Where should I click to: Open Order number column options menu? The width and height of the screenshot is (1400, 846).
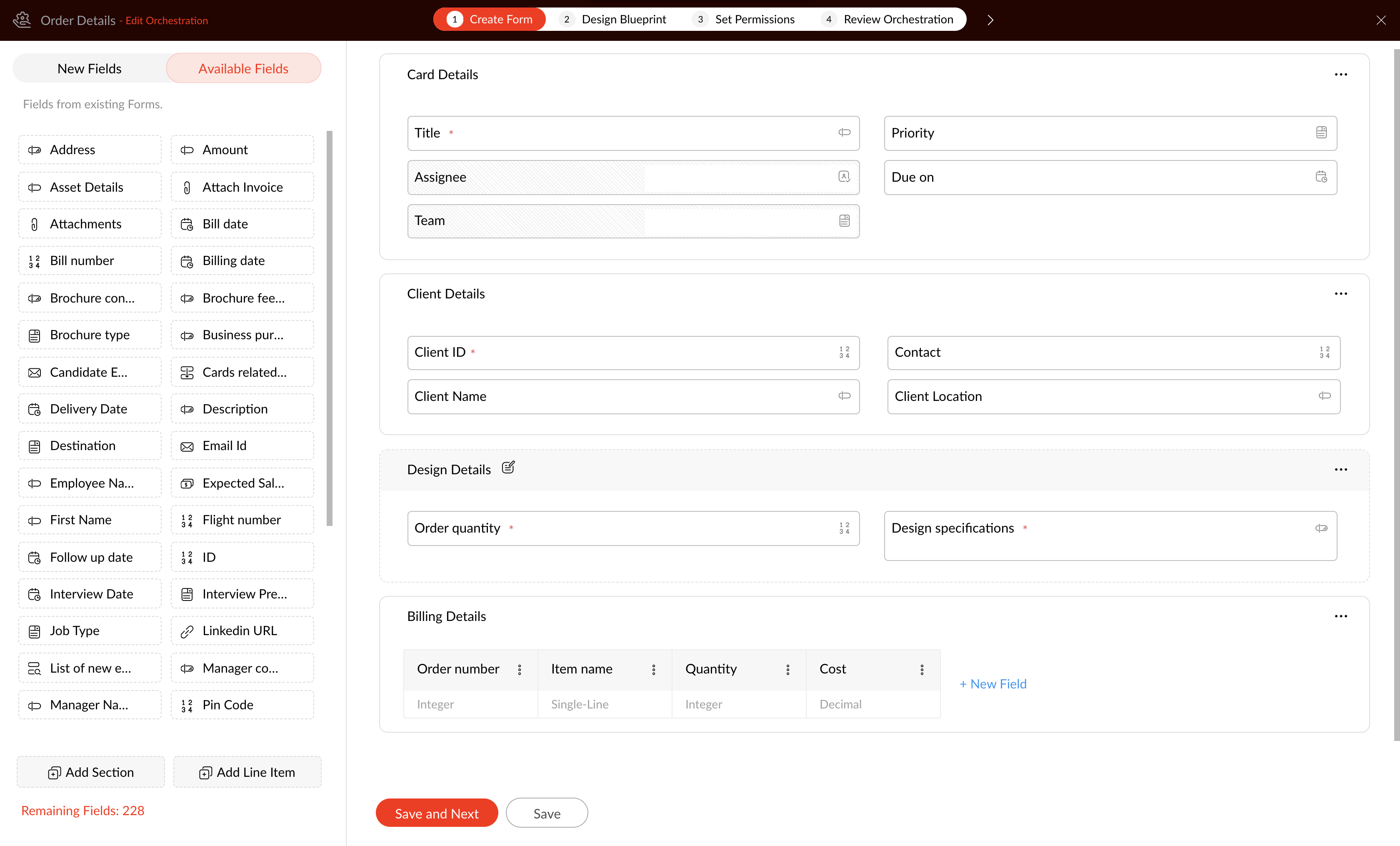[519, 669]
